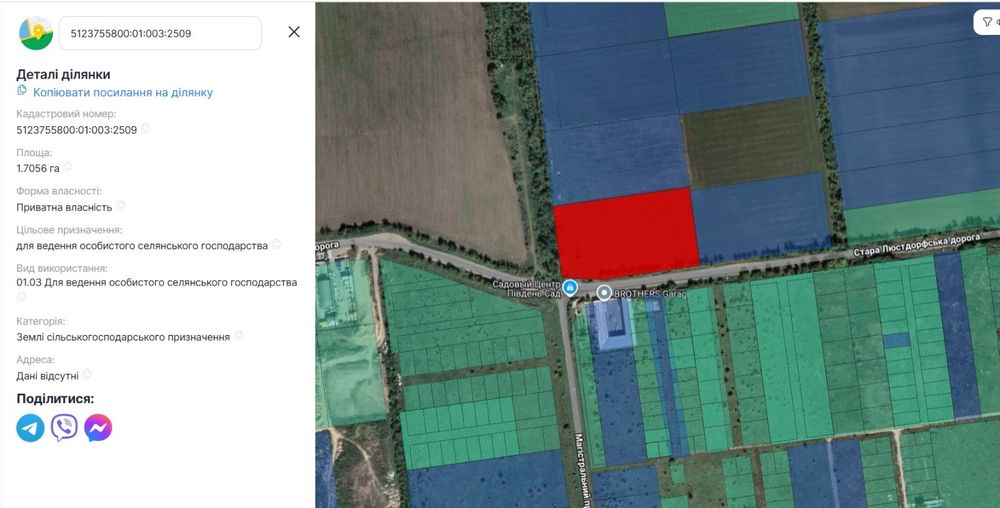Click 'Копіювати посилання на ділянку' link
The width and height of the screenshot is (1000, 508).
pos(123,92)
